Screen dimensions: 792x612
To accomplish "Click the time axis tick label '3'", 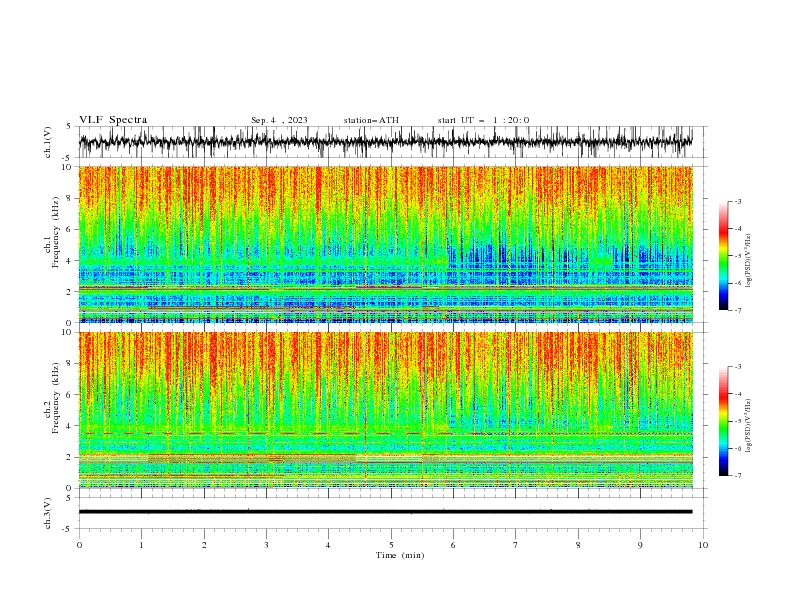I will pos(267,545).
